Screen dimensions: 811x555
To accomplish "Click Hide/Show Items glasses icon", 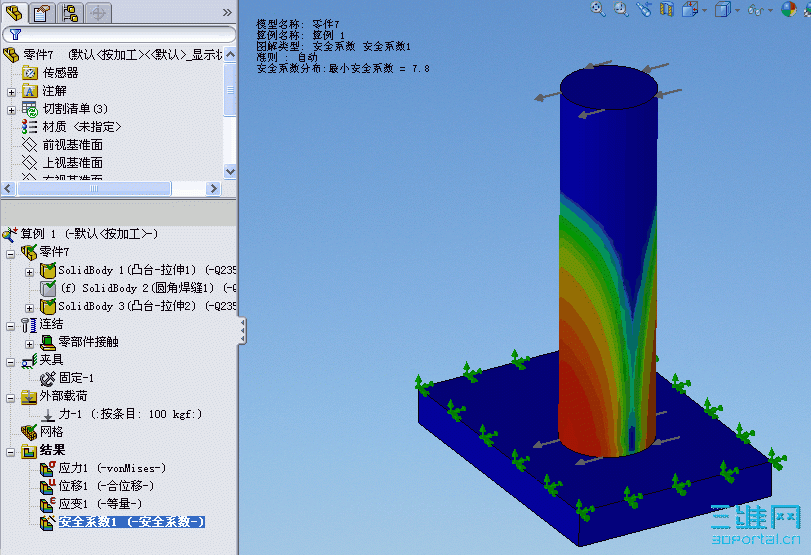I will click(x=756, y=10).
